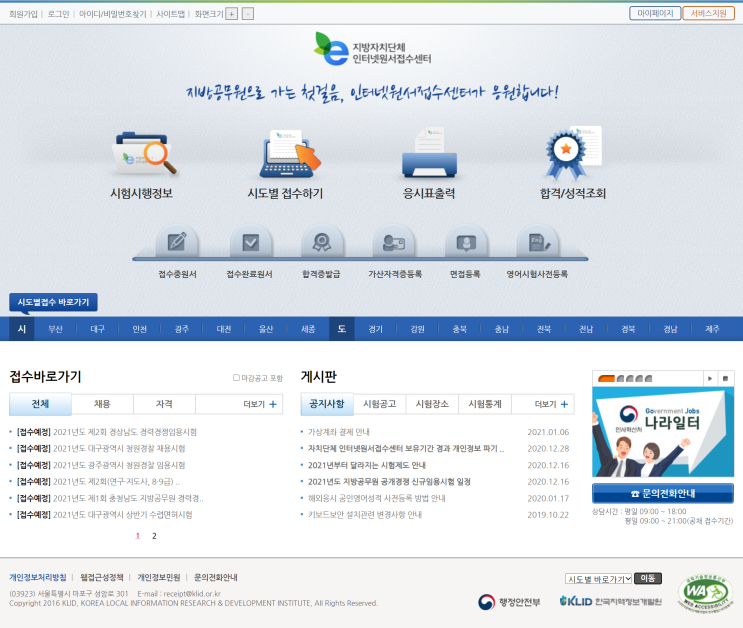
Task: Click the 로그인 link
Action: (x=58, y=14)
